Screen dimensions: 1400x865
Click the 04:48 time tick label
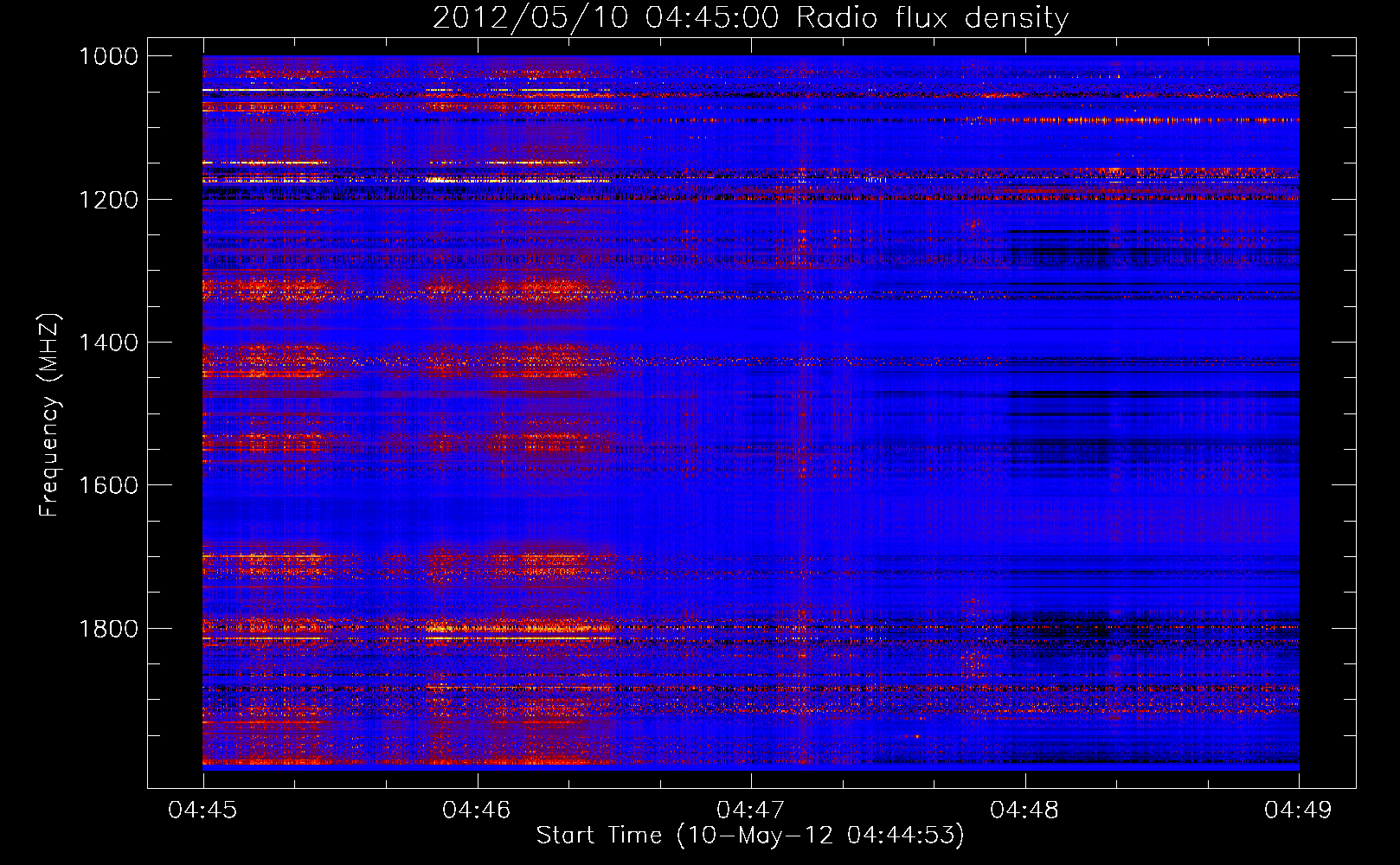pyautogui.click(x=1024, y=810)
